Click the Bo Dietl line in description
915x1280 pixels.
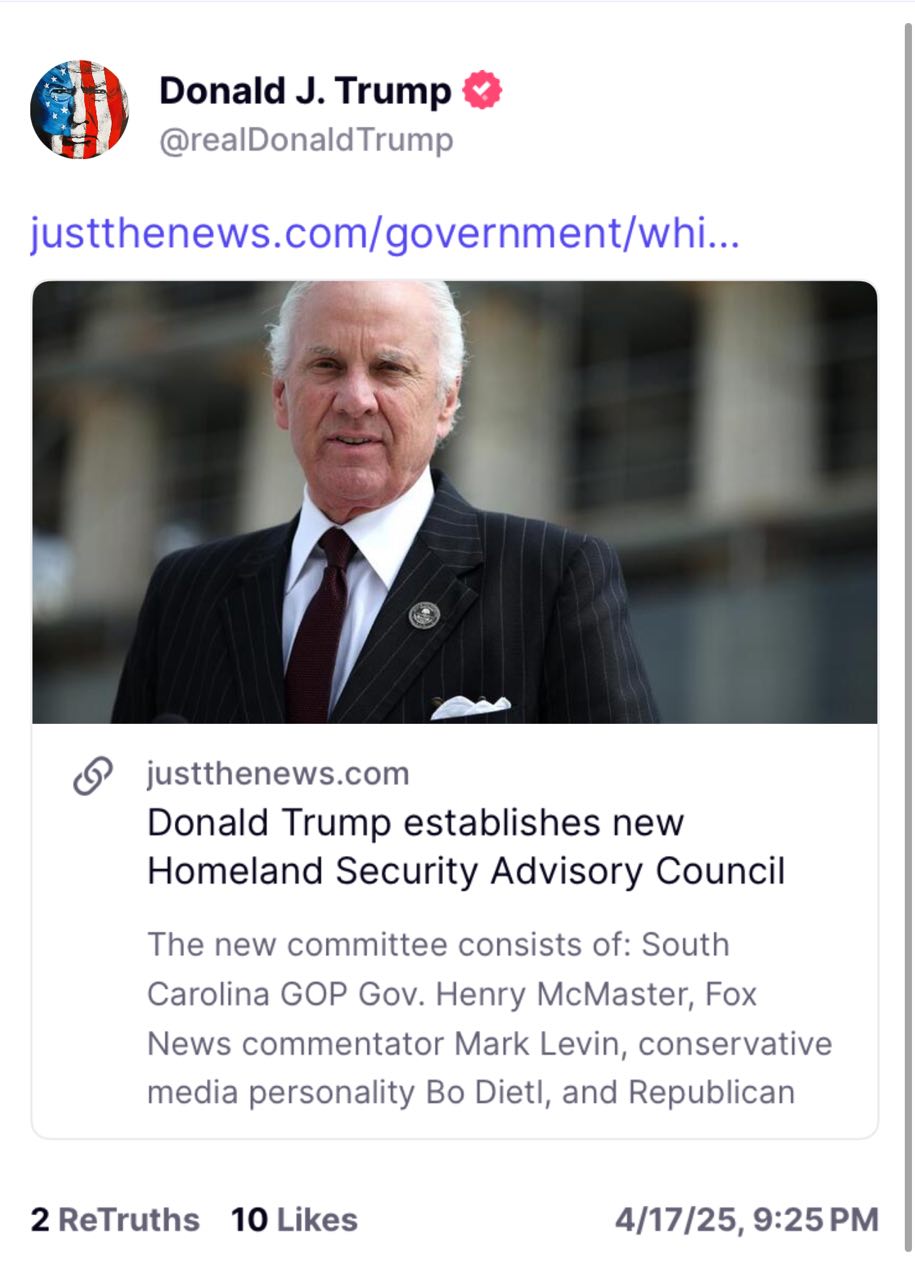pyautogui.click(x=471, y=1093)
